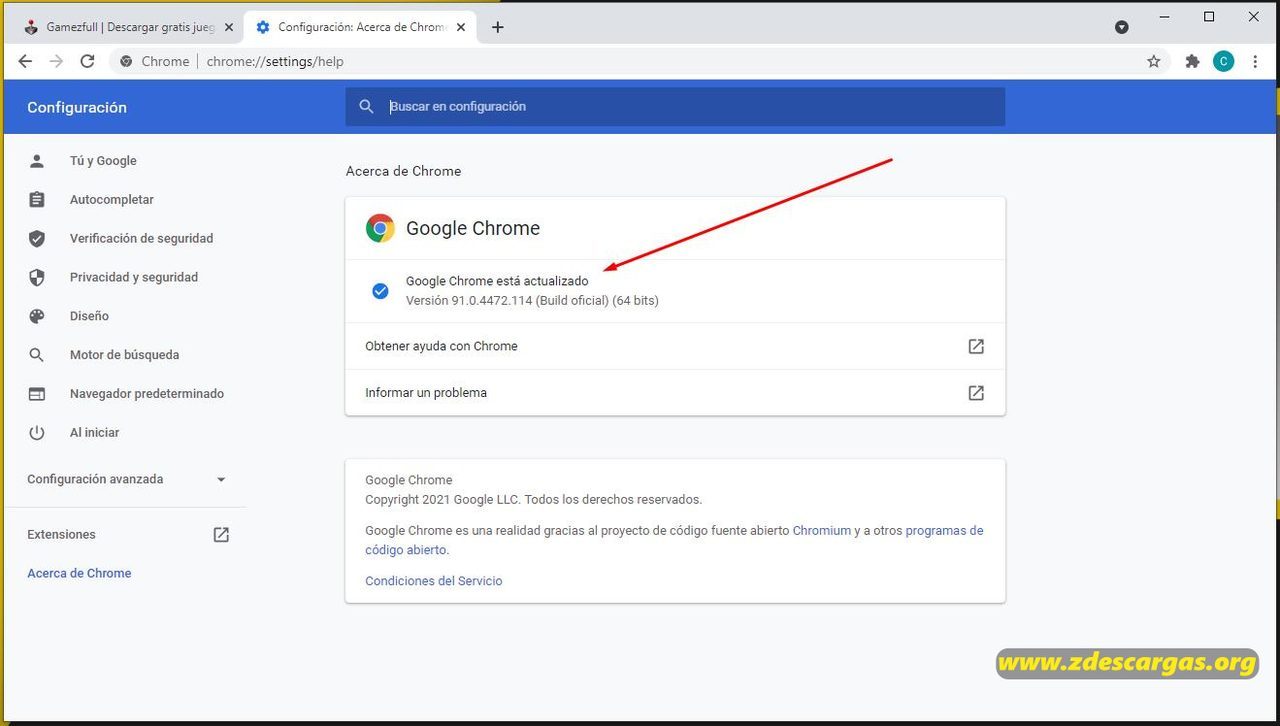Click the Al iniciar power icon
Viewport: 1280px width, 726px height.
coord(37,433)
